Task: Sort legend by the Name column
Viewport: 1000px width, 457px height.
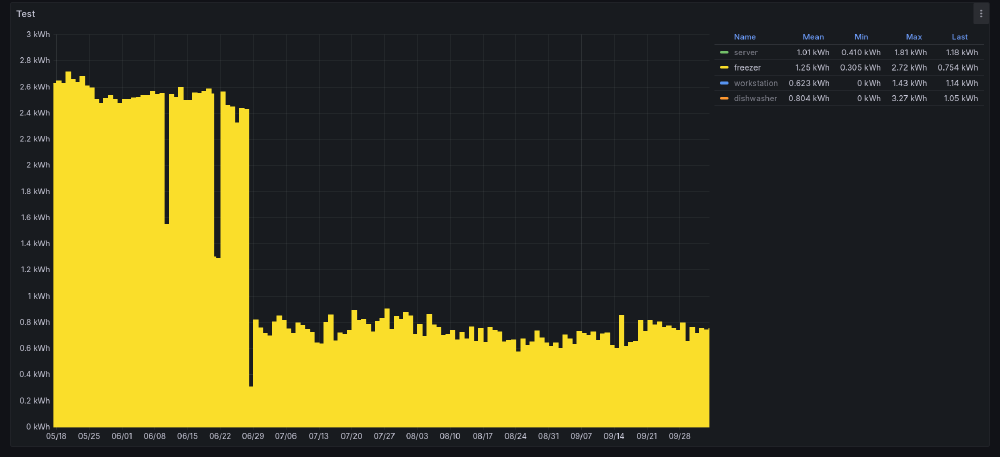Action: point(745,37)
